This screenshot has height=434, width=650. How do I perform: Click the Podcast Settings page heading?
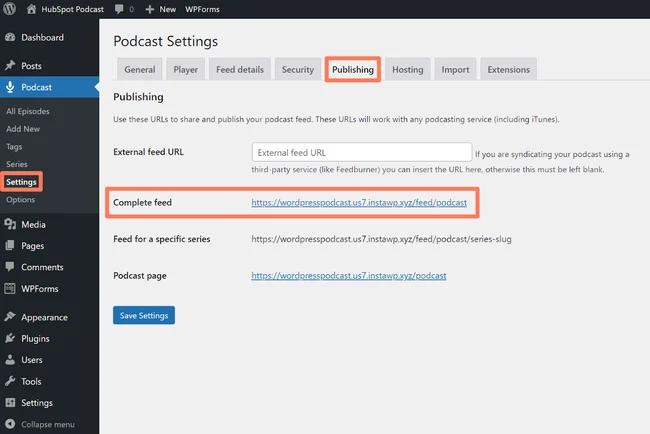pos(165,41)
